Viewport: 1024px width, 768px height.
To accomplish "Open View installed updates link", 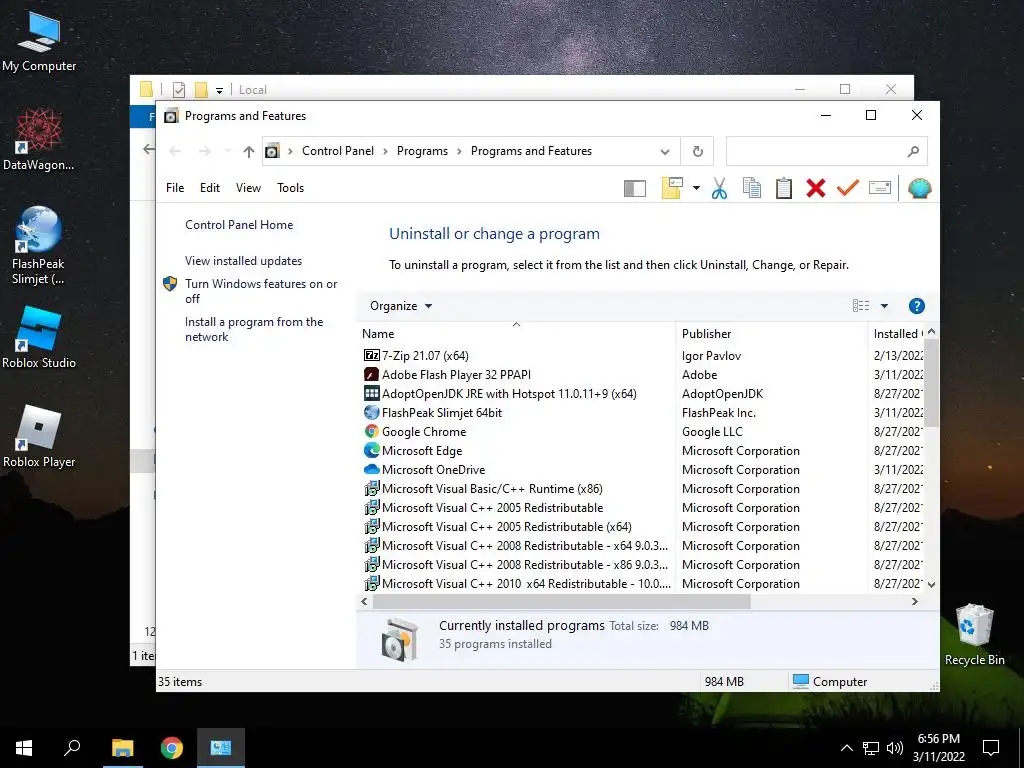I will [244, 261].
